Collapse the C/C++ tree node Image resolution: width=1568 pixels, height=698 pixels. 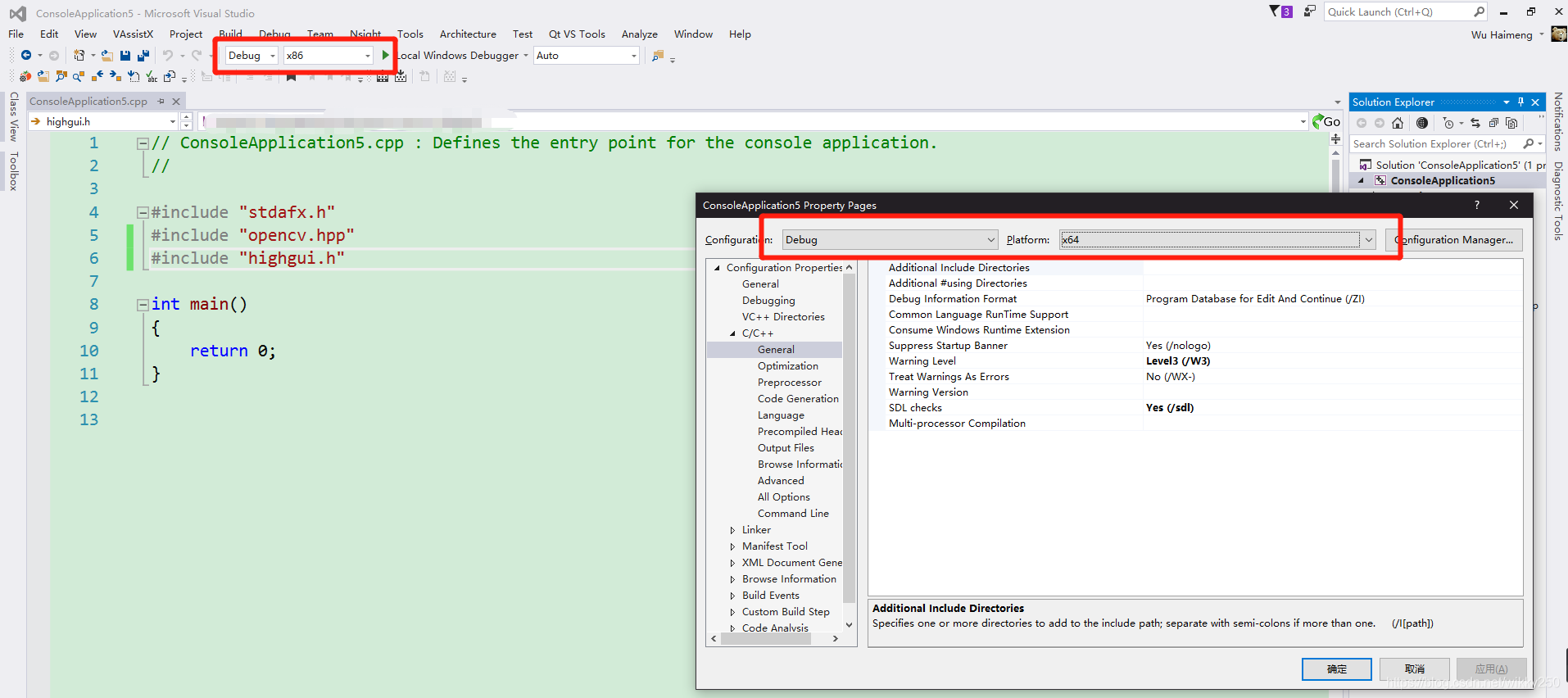[x=733, y=333]
